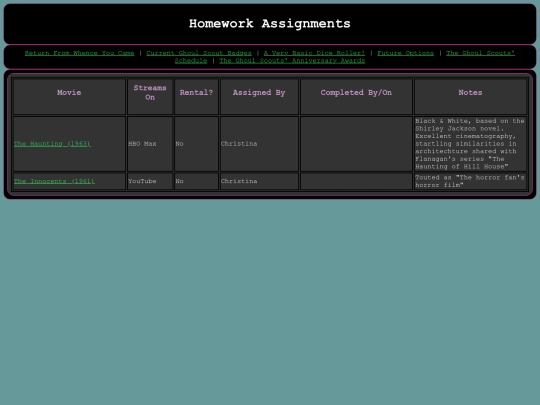Click the Streams On column header
The width and height of the screenshot is (540, 405).
coord(150,96)
